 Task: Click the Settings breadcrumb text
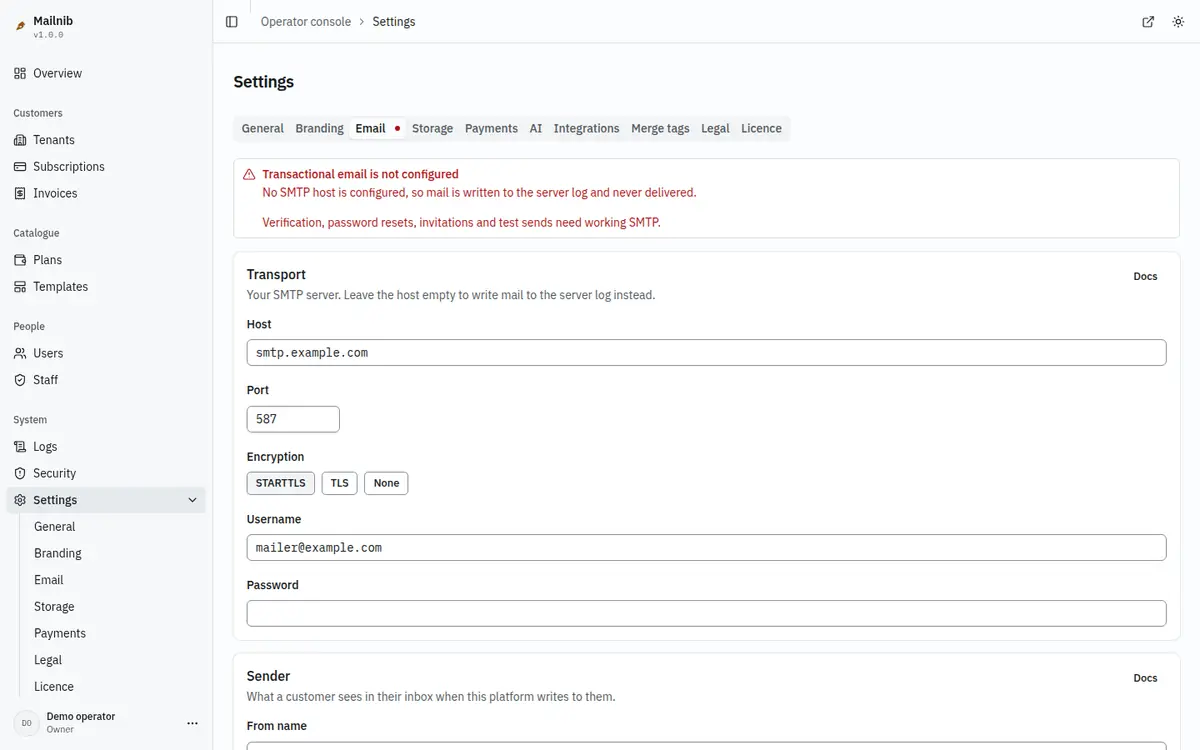point(394,22)
